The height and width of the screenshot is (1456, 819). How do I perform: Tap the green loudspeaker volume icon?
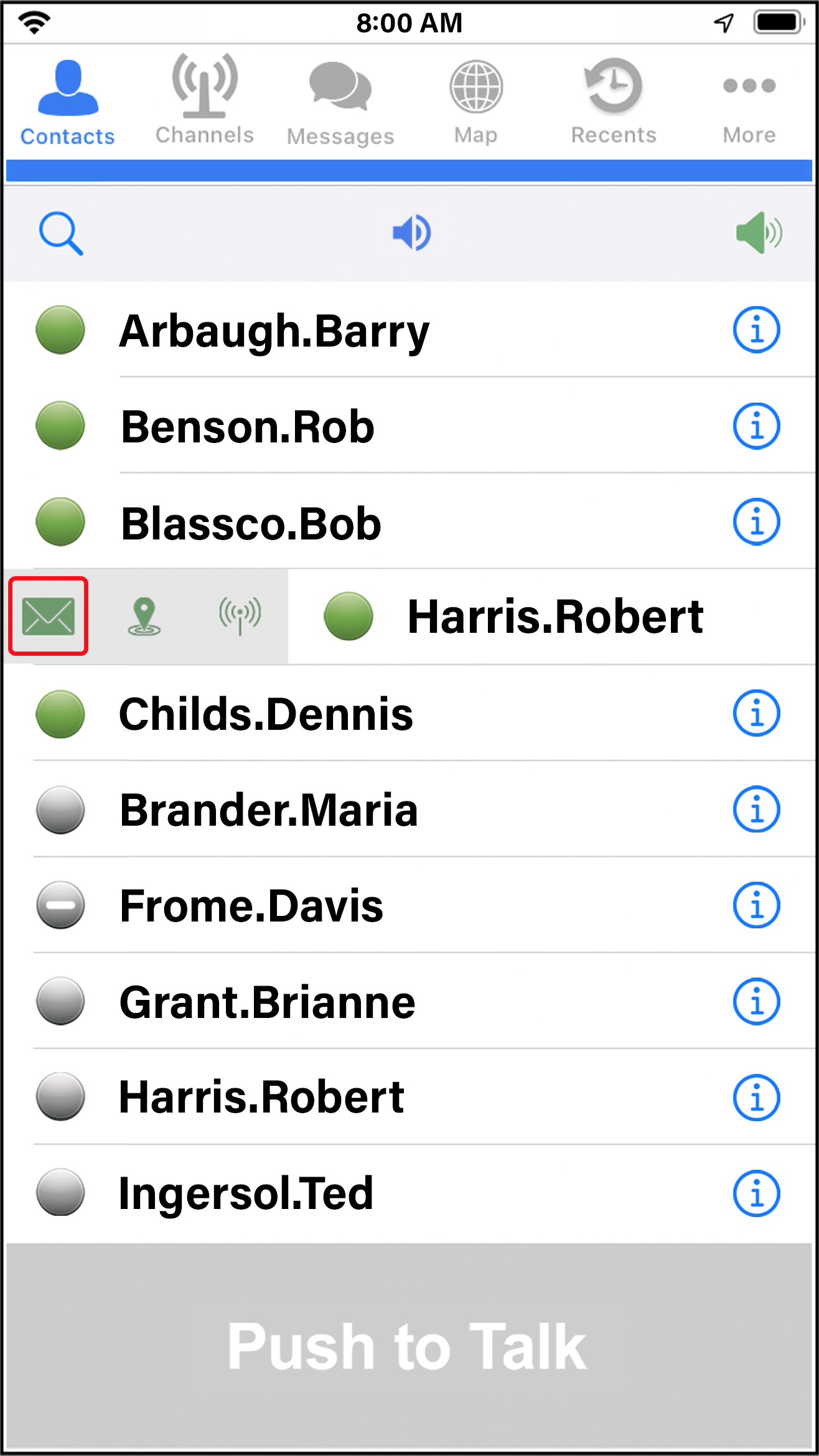pos(759,233)
